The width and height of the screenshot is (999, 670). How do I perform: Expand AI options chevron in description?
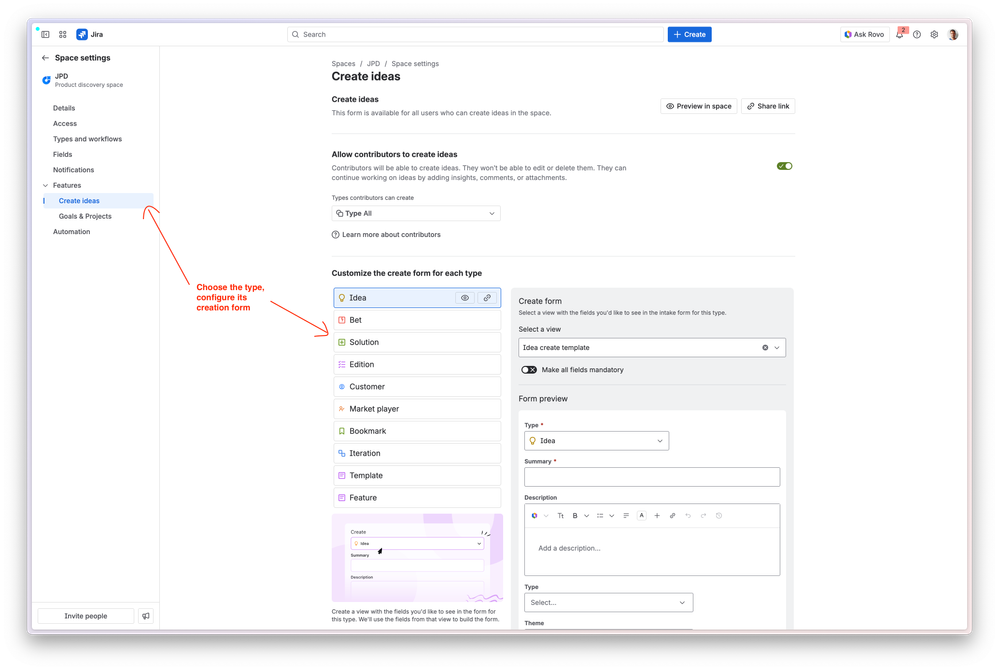[x=546, y=516]
